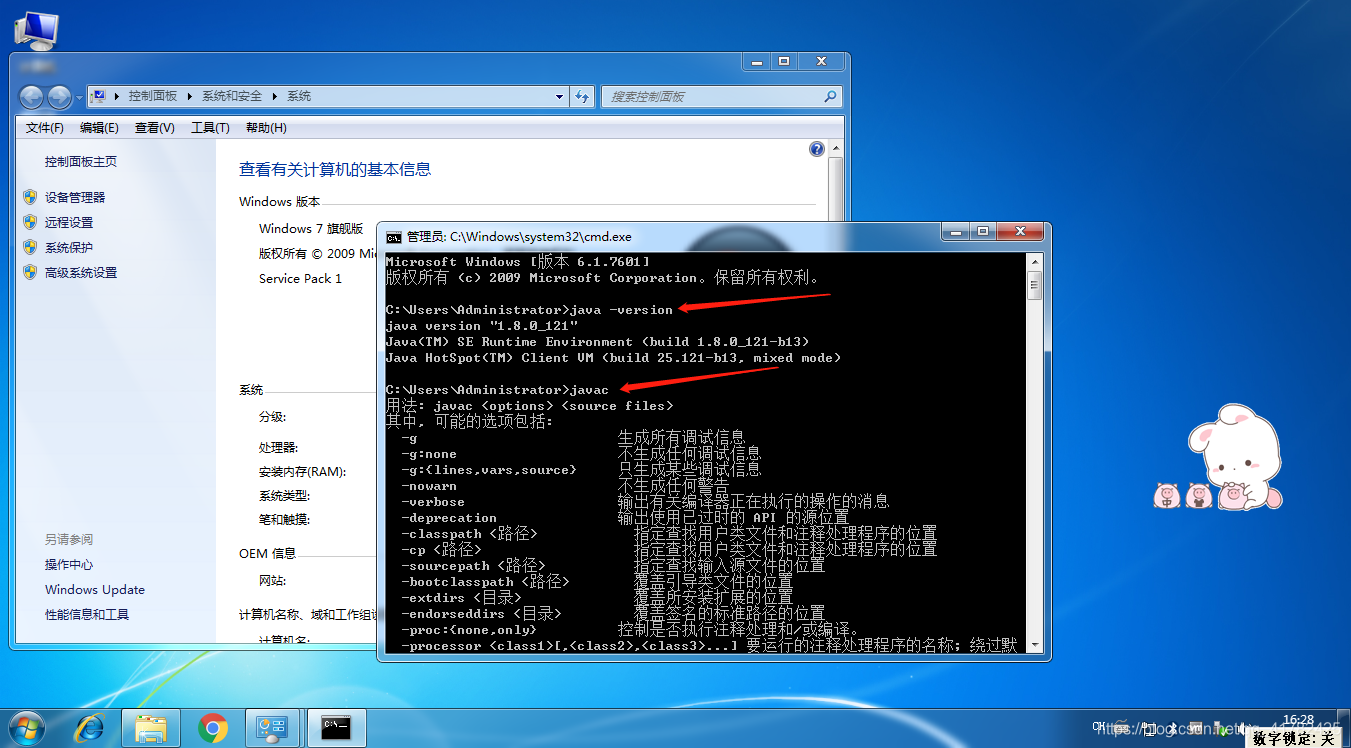
Task: Click the shield icon beside 系统保护
Action: [30, 247]
